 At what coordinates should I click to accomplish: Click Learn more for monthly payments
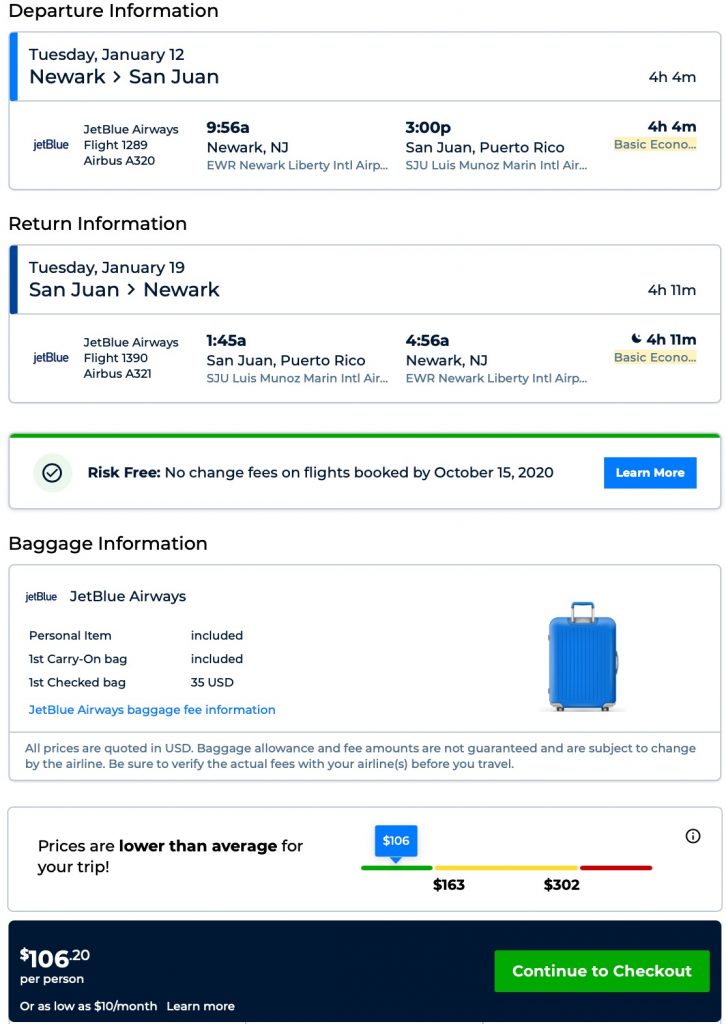pyautogui.click(x=201, y=1006)
